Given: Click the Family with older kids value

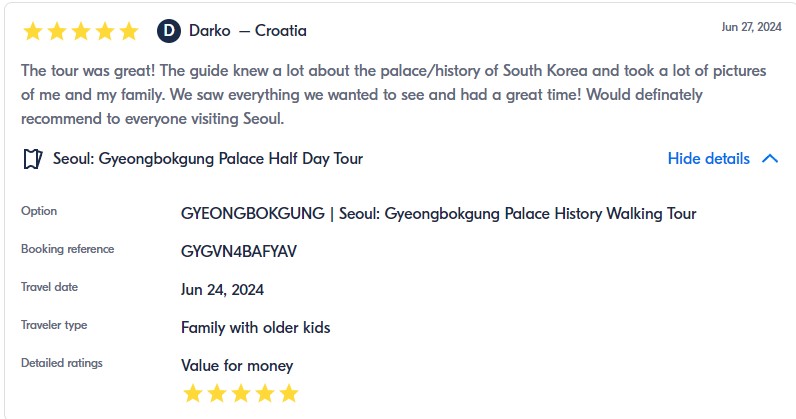Looking at the screenshot, I should (255, 327).
